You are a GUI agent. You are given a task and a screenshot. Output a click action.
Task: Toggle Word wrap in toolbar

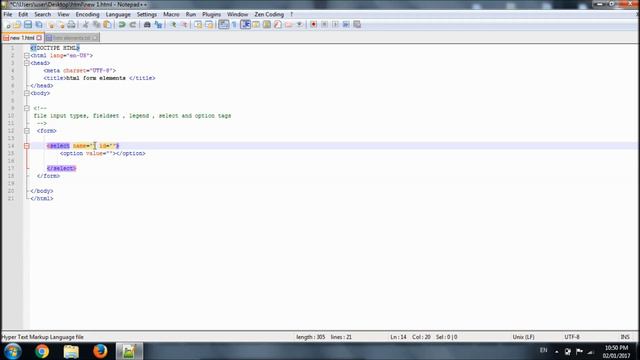224,25
